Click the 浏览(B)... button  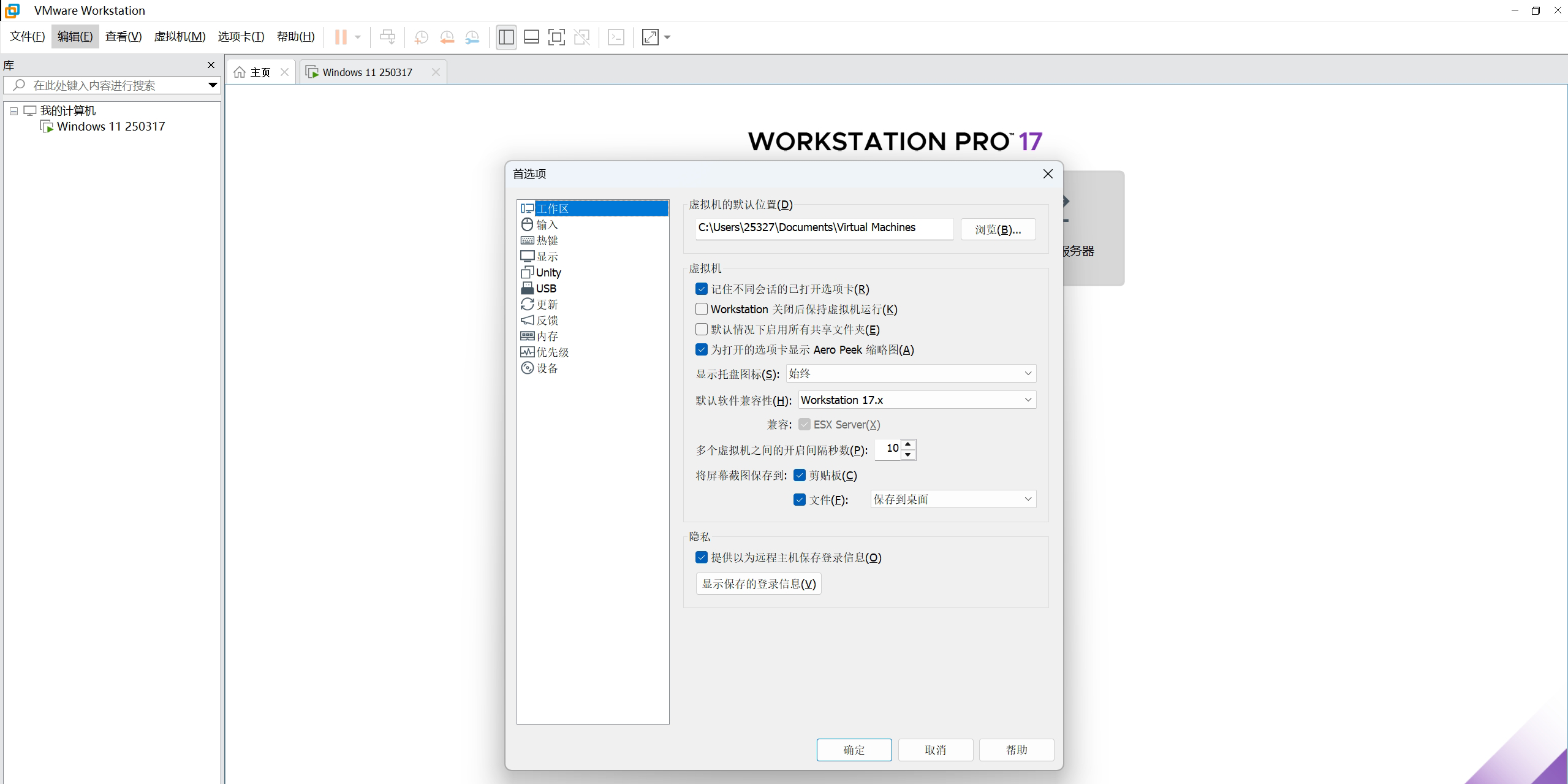tap(998, 229)
